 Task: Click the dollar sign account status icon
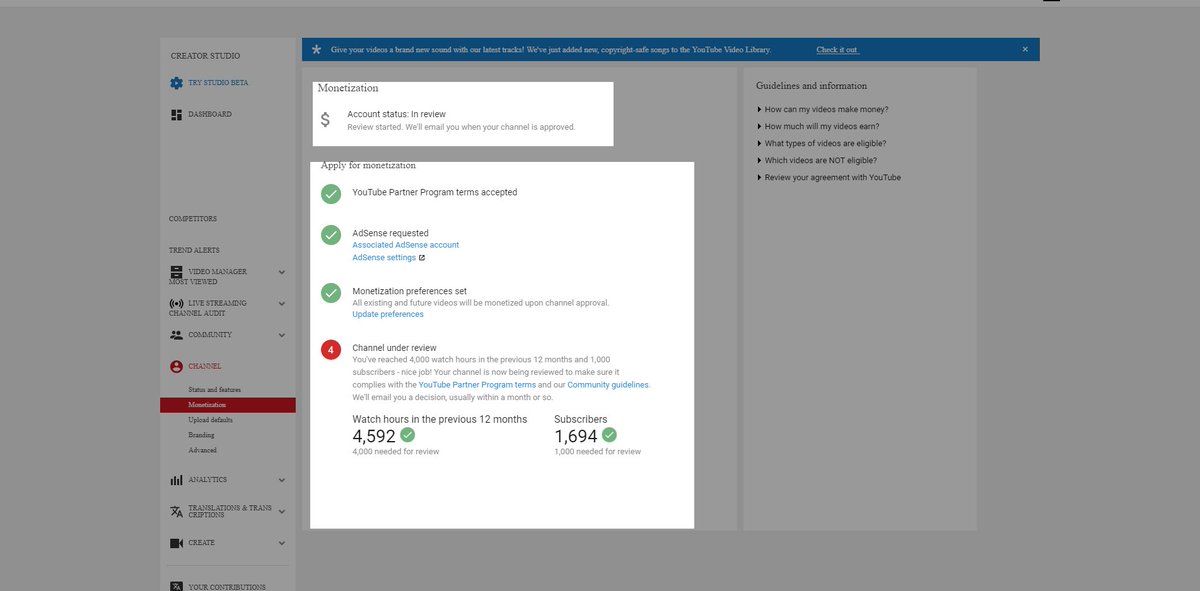[325, 120]
